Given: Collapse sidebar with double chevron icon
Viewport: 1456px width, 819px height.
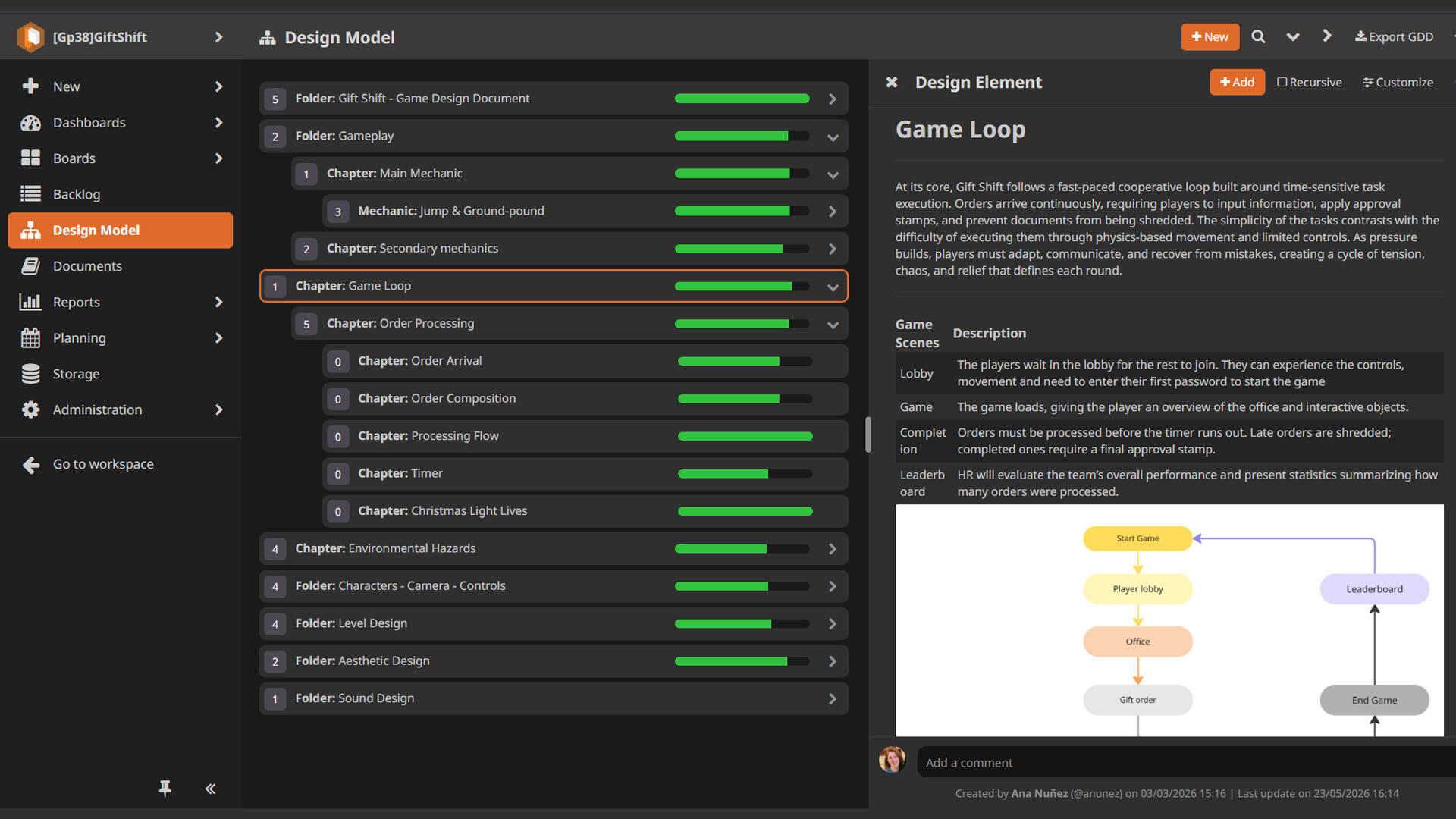Looking at the screenshot, I should click(210, 789).
